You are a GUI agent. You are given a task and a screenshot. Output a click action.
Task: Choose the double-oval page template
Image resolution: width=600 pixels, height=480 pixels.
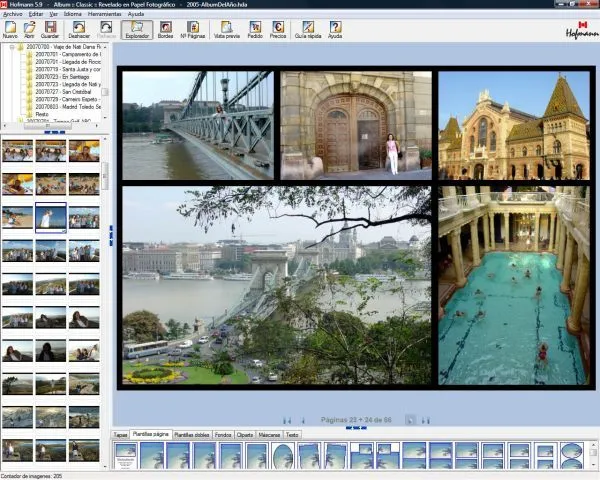(572, 456)
